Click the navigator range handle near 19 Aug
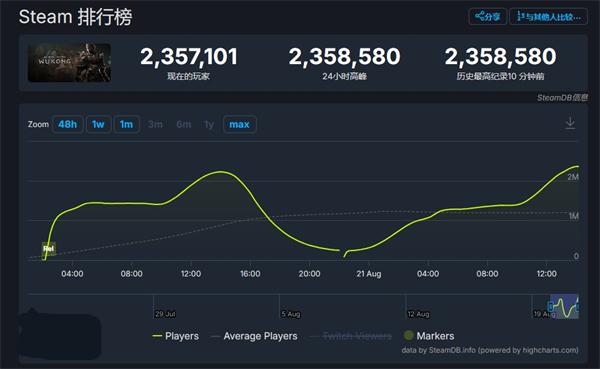This screenshot has height=369, width=600. 550,307
